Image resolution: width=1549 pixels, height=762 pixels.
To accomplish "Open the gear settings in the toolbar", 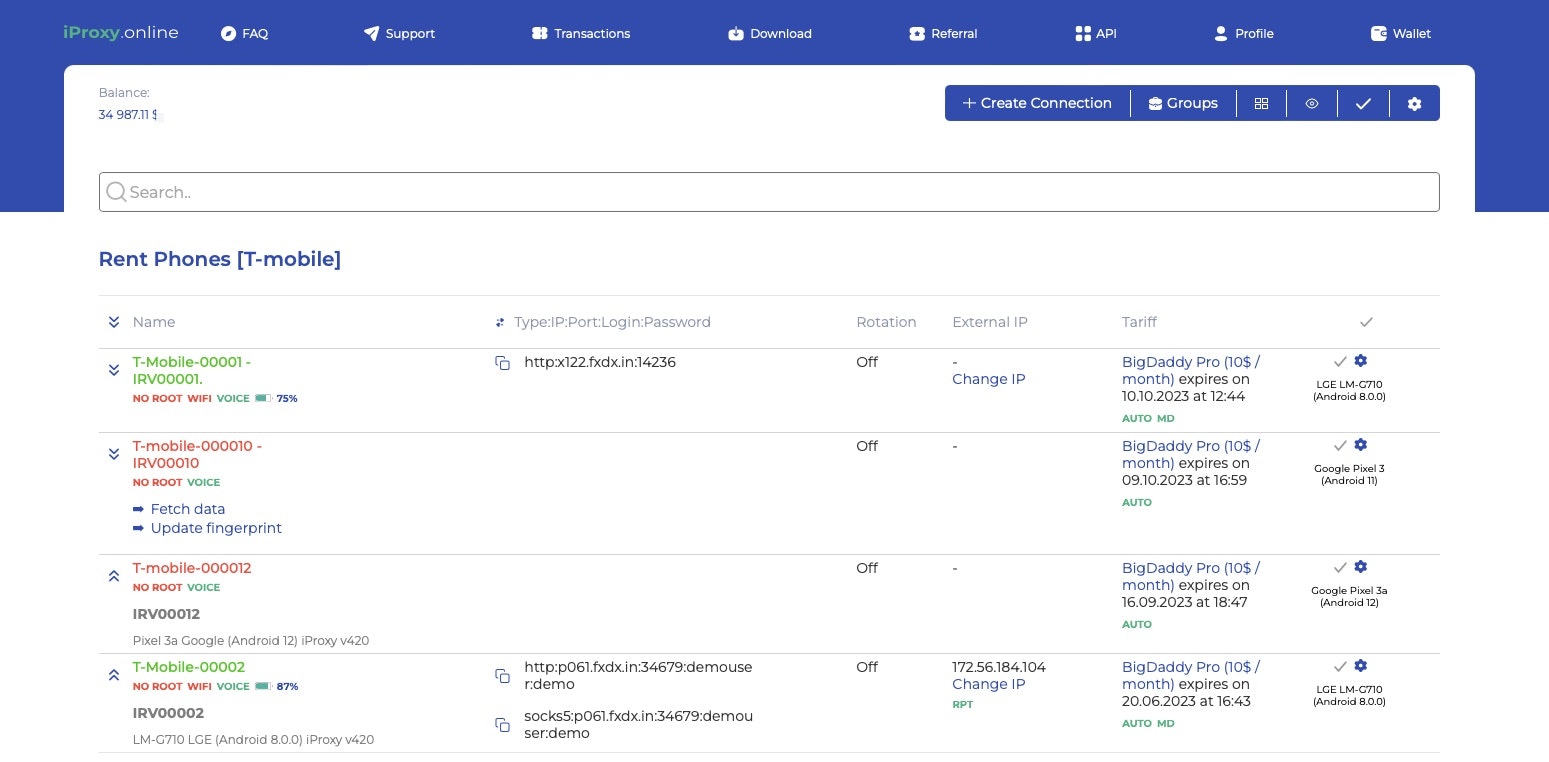I will coord(1414,103).
